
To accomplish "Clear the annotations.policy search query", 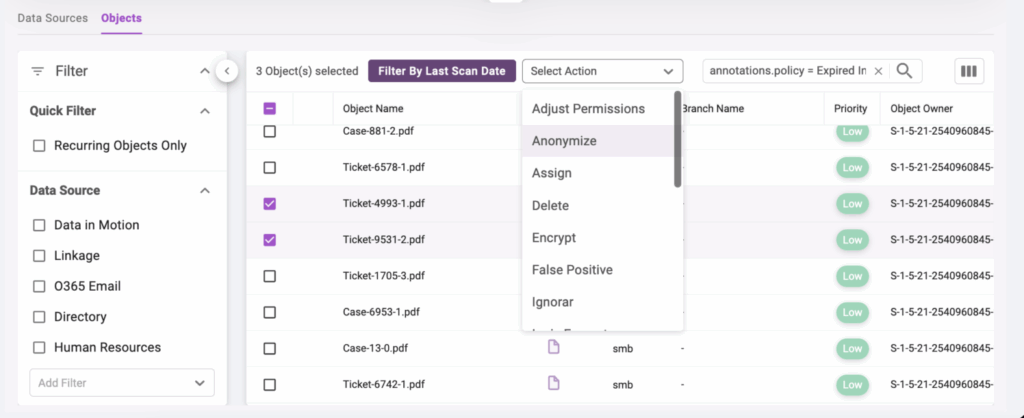I will point(878,71).
